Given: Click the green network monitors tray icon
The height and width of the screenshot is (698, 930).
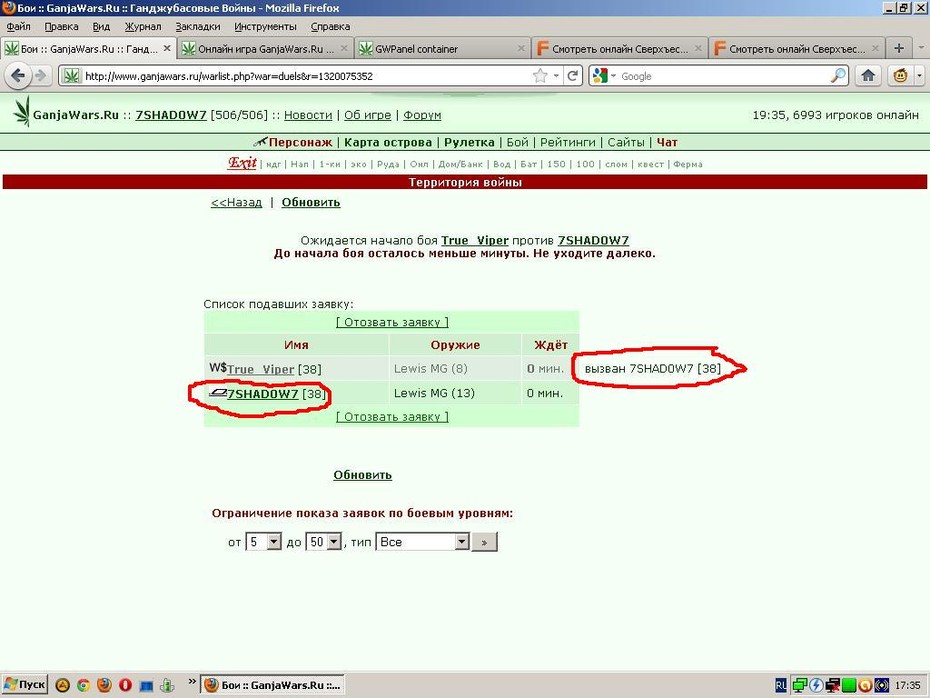Looking at the screenshot, I should coord(799,686).
